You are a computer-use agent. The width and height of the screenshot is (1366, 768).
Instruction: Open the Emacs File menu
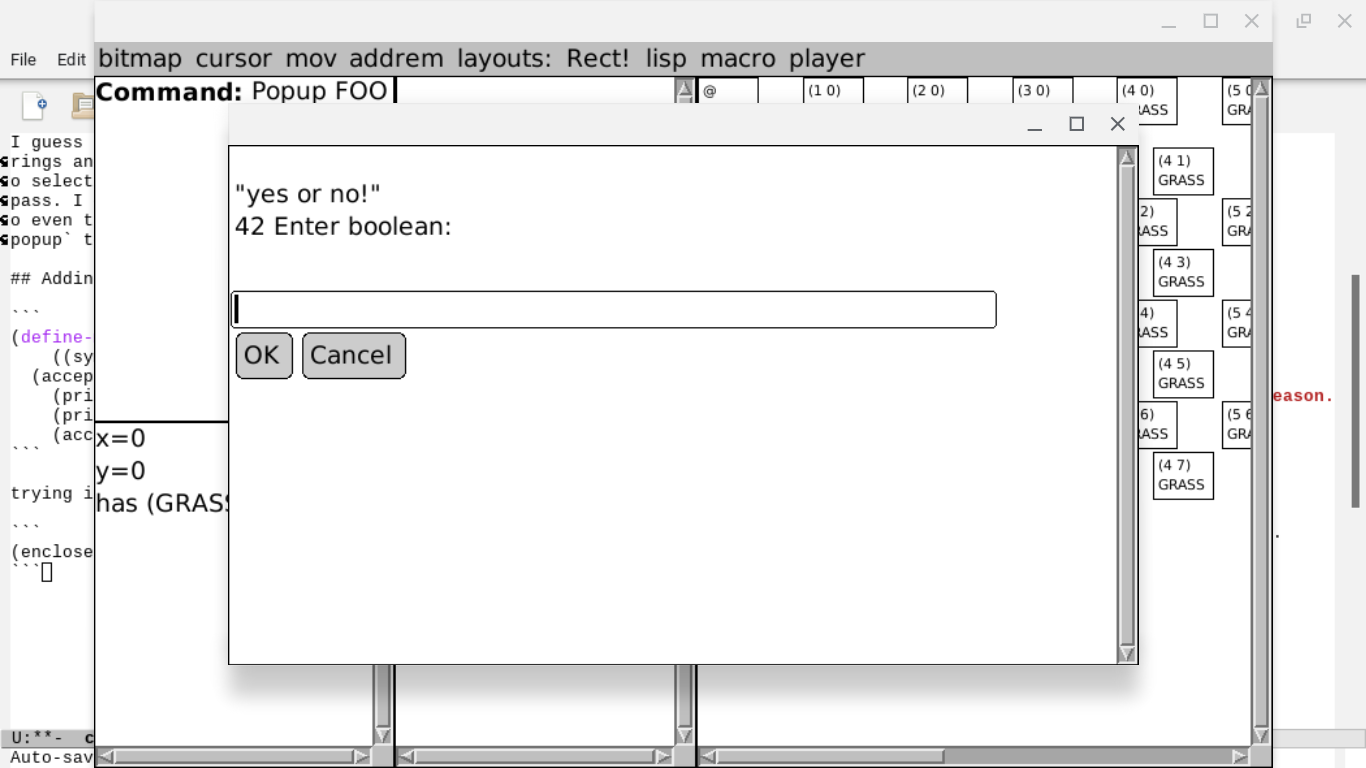23,60
